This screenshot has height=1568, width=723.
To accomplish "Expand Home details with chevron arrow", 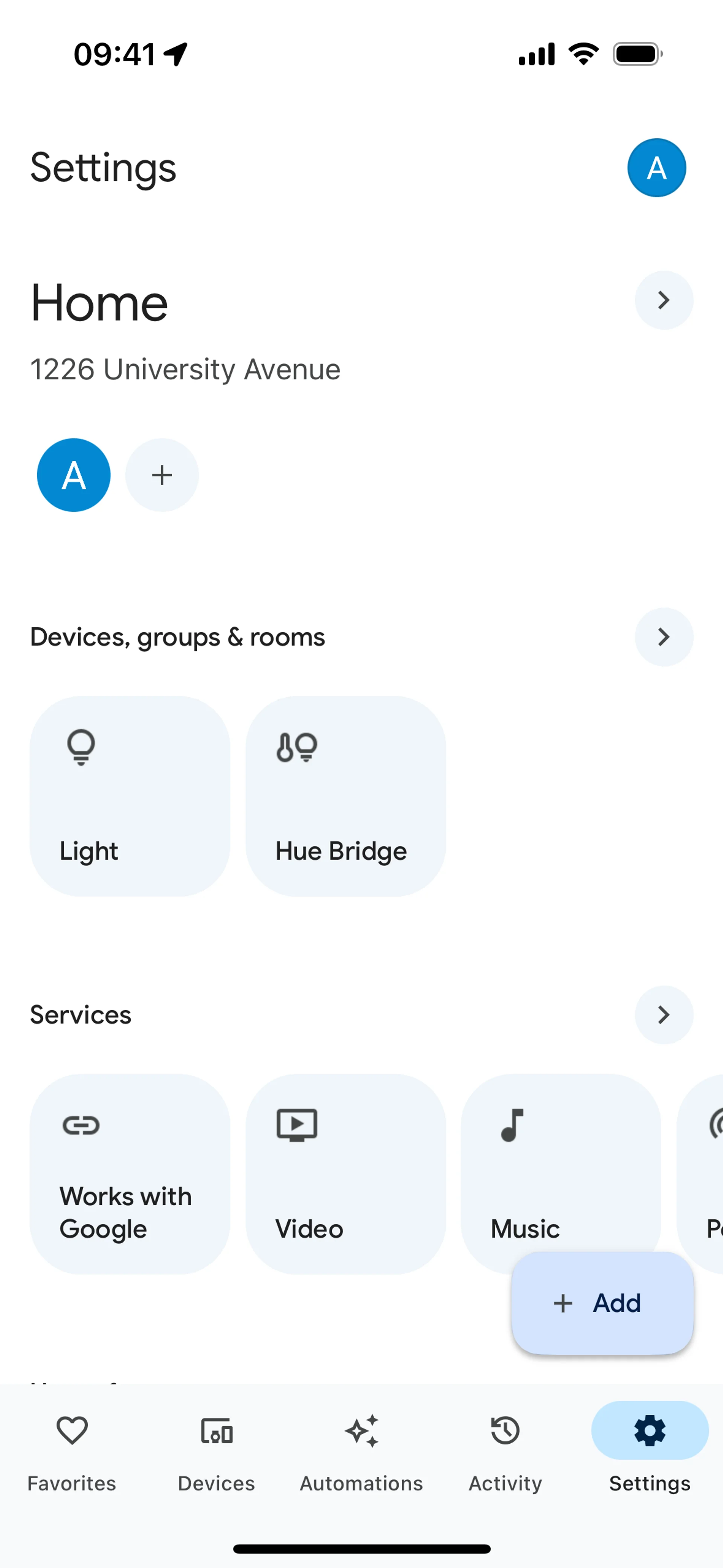I will [664, 300].
